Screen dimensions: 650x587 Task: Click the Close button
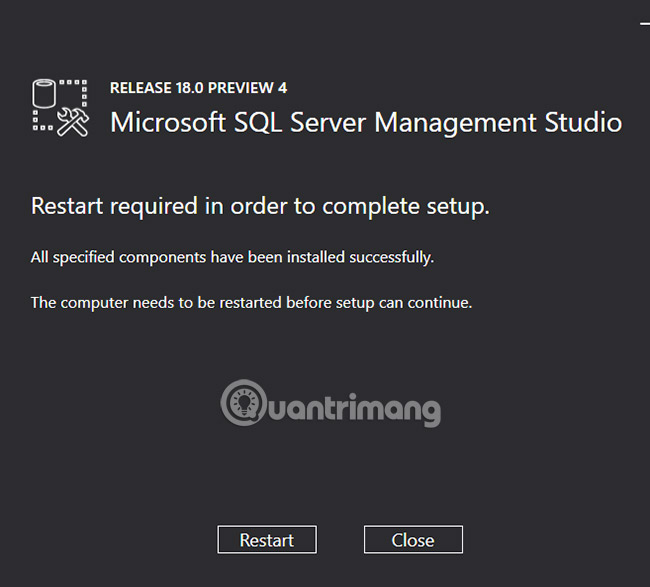pyautogui.click(x=413, y=539)
